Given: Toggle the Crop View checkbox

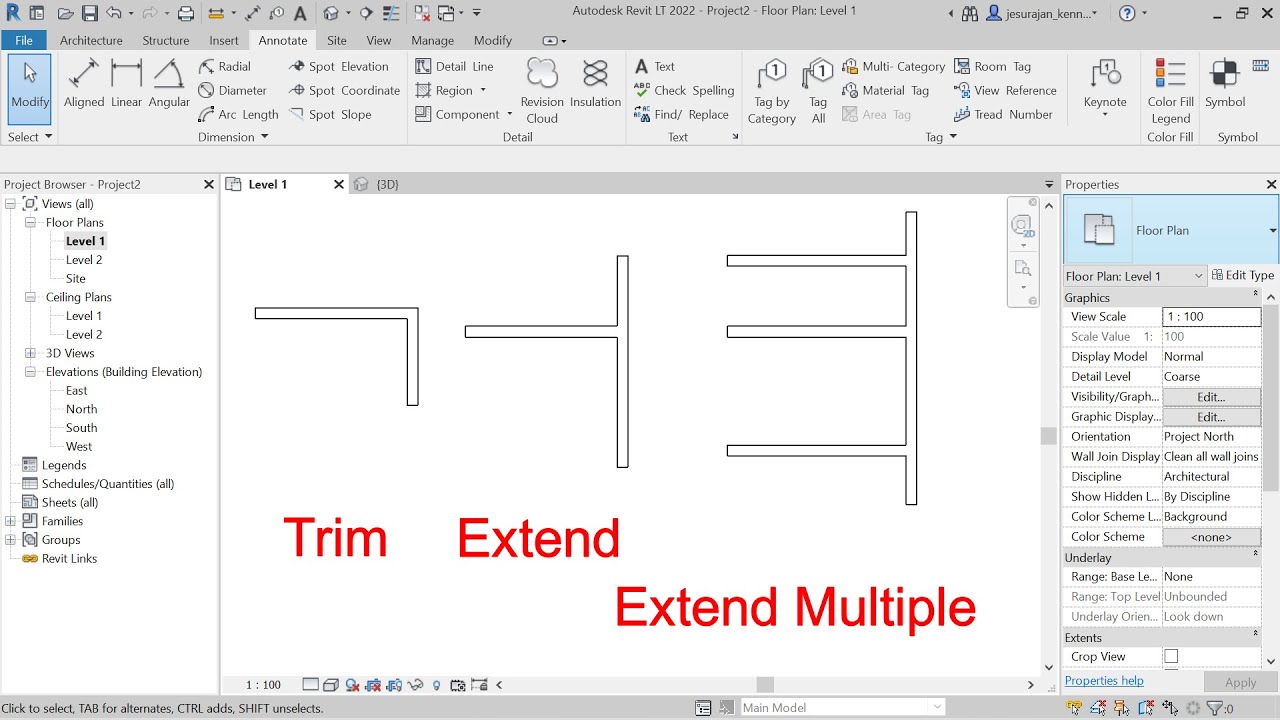Looking at the screenshot, I should [1171, 656].
